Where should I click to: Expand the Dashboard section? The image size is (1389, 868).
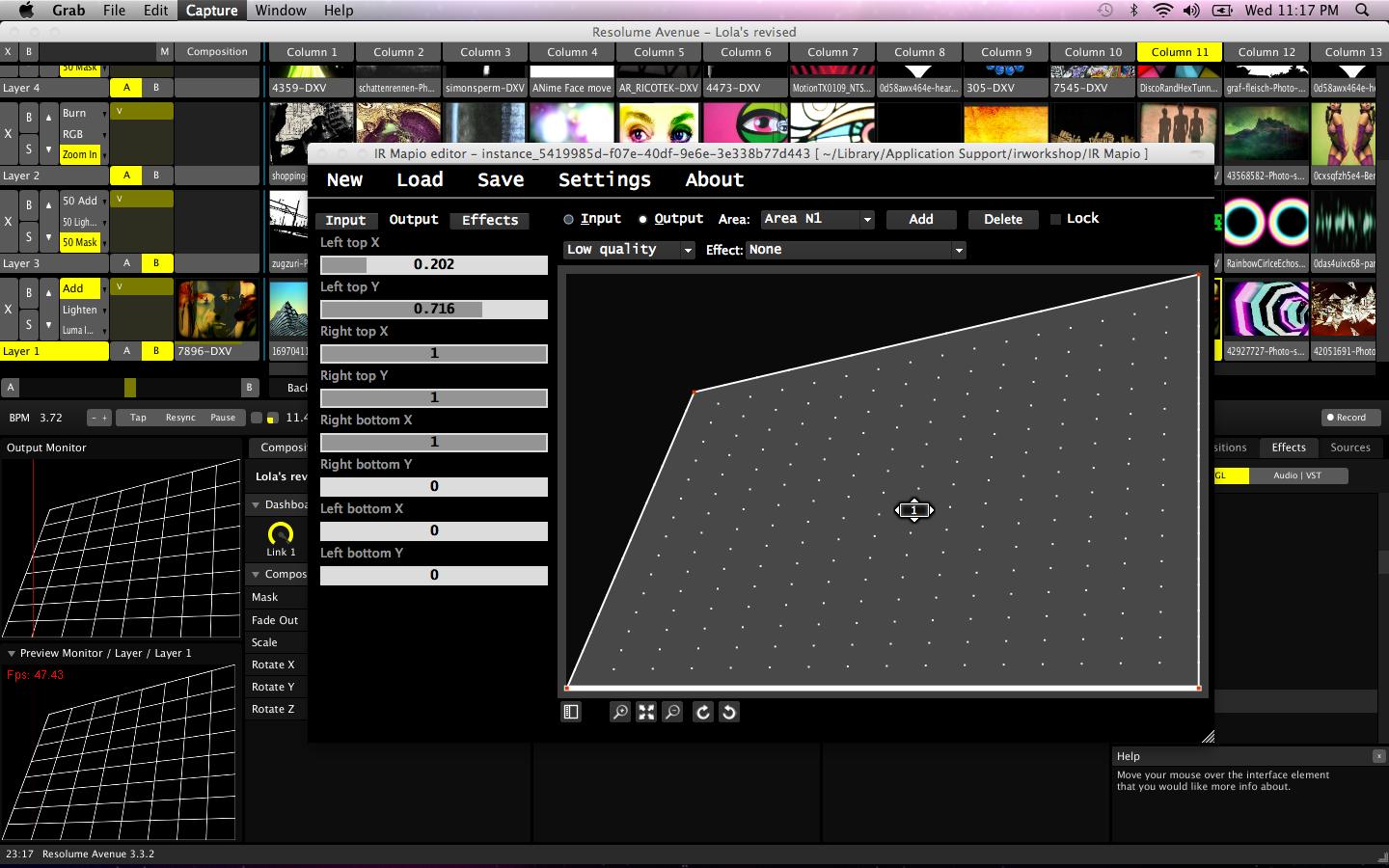click(x=257, y=504)
